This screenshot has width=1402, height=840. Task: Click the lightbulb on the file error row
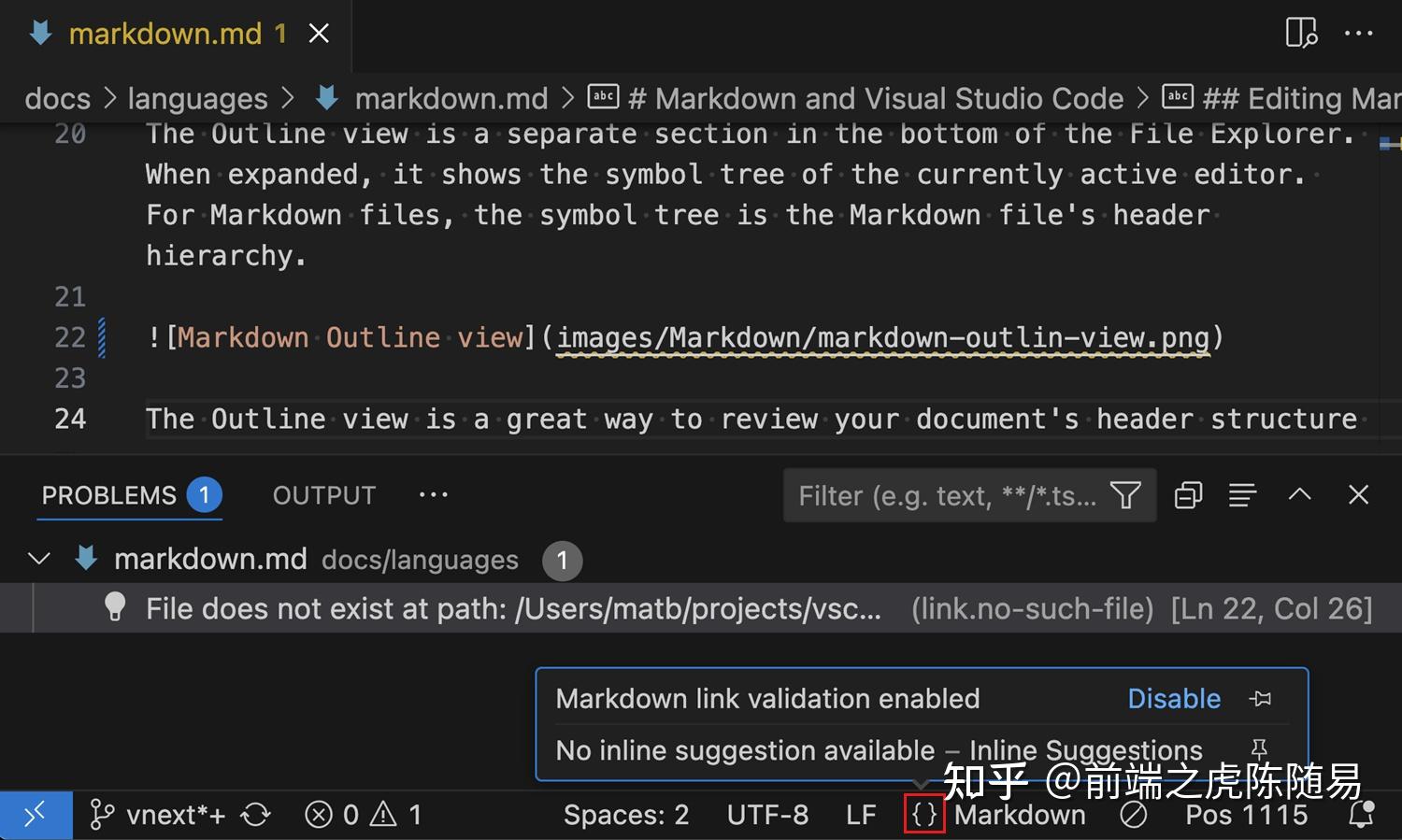click(114, 607)
